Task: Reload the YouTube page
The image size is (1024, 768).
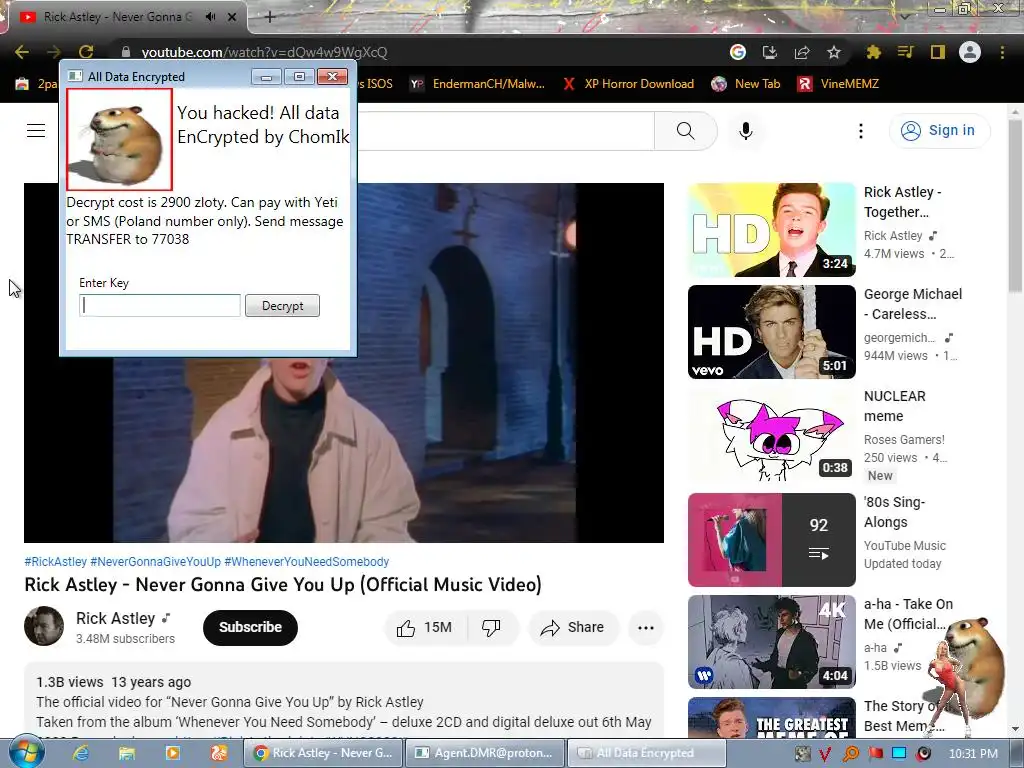Action: click(86, 52)
